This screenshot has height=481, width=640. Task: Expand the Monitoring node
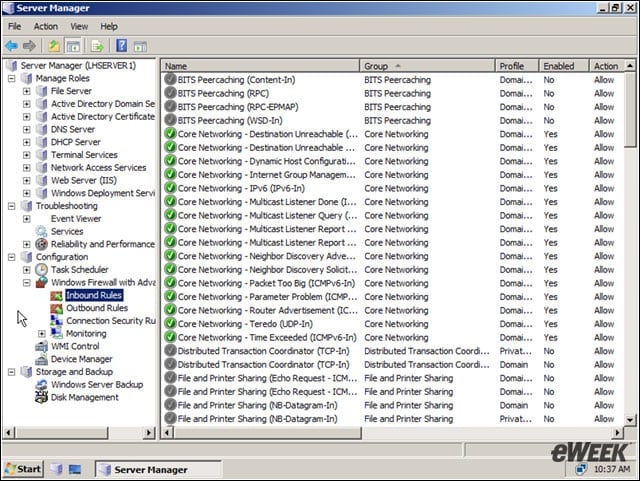tap(42, 334)
